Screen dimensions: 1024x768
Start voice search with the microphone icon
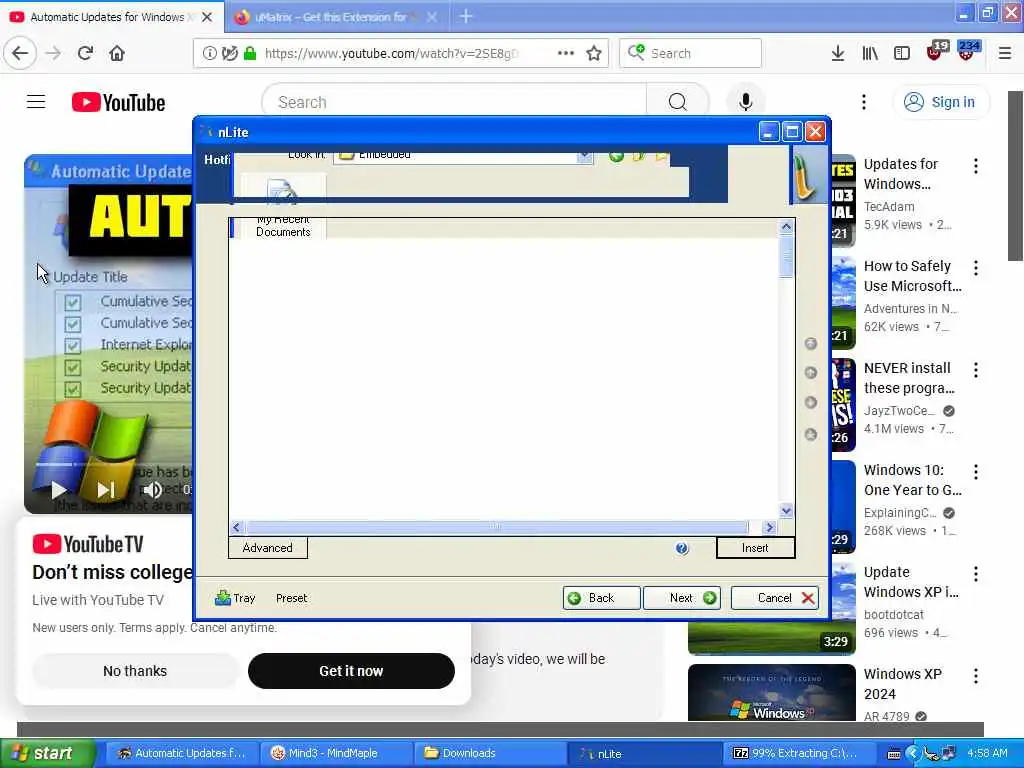pos(745,102)
